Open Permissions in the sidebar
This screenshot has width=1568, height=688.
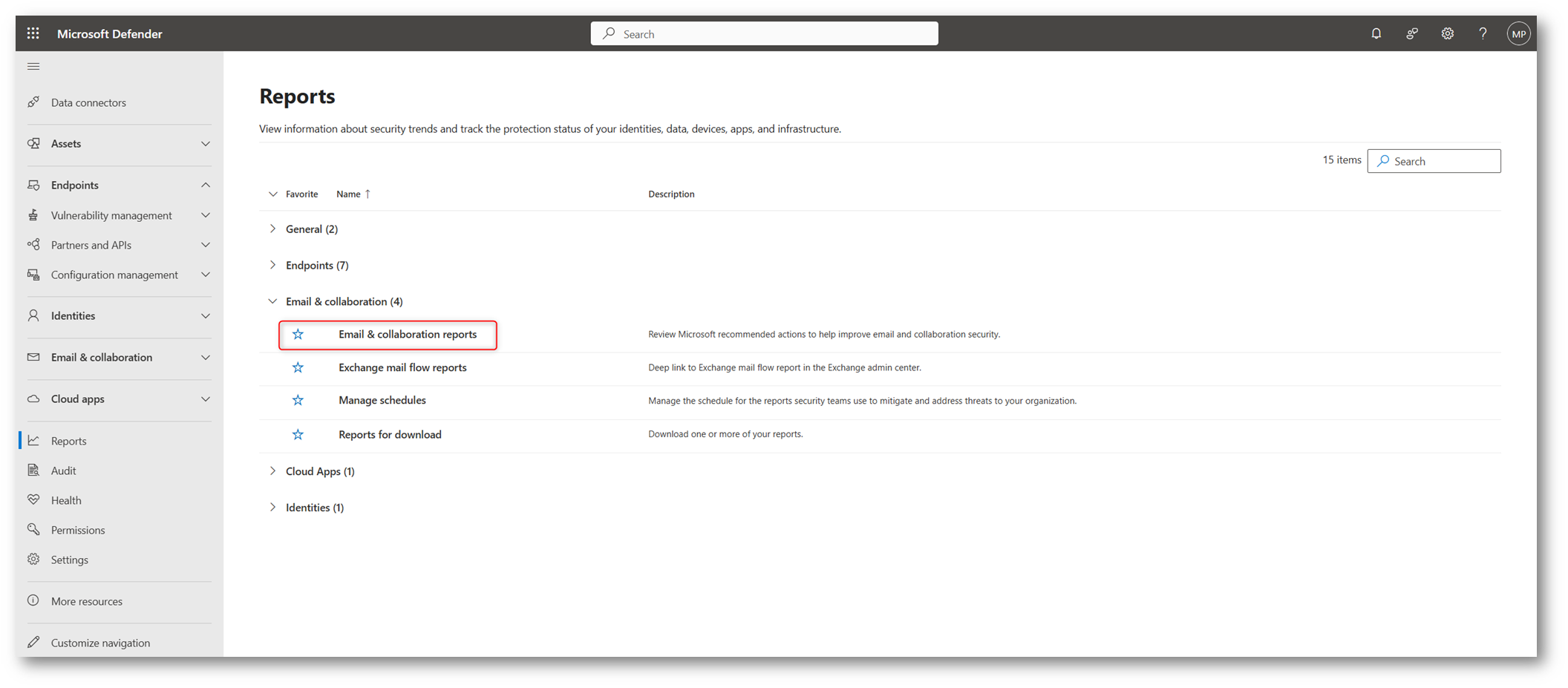[78, 530]
